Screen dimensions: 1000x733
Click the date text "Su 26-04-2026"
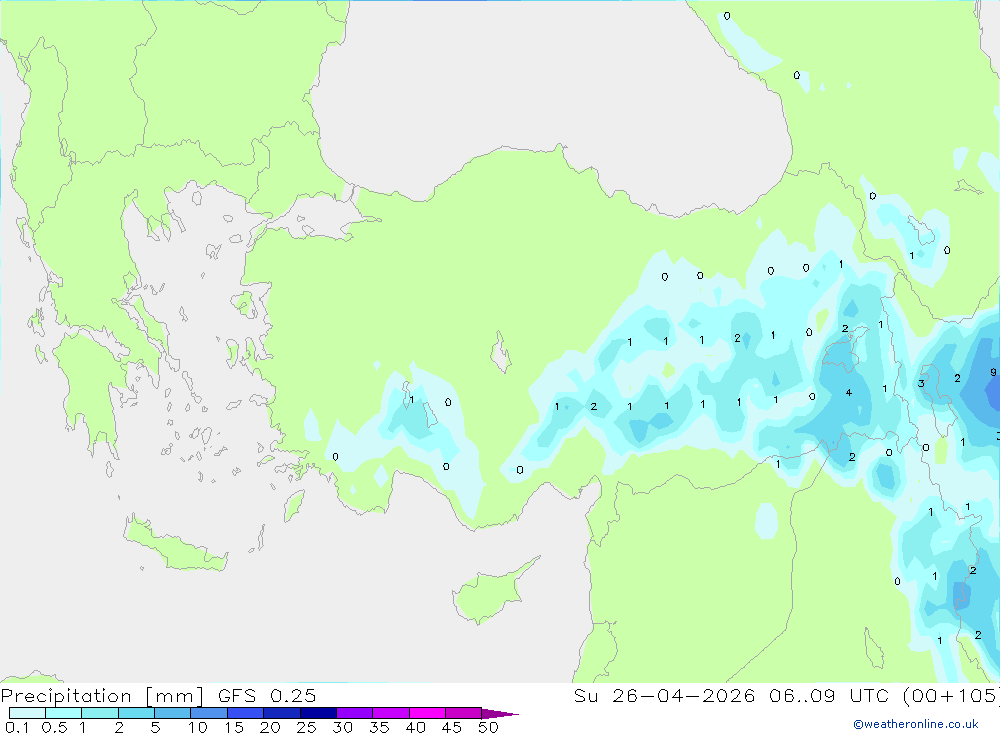tap(664, 695)
